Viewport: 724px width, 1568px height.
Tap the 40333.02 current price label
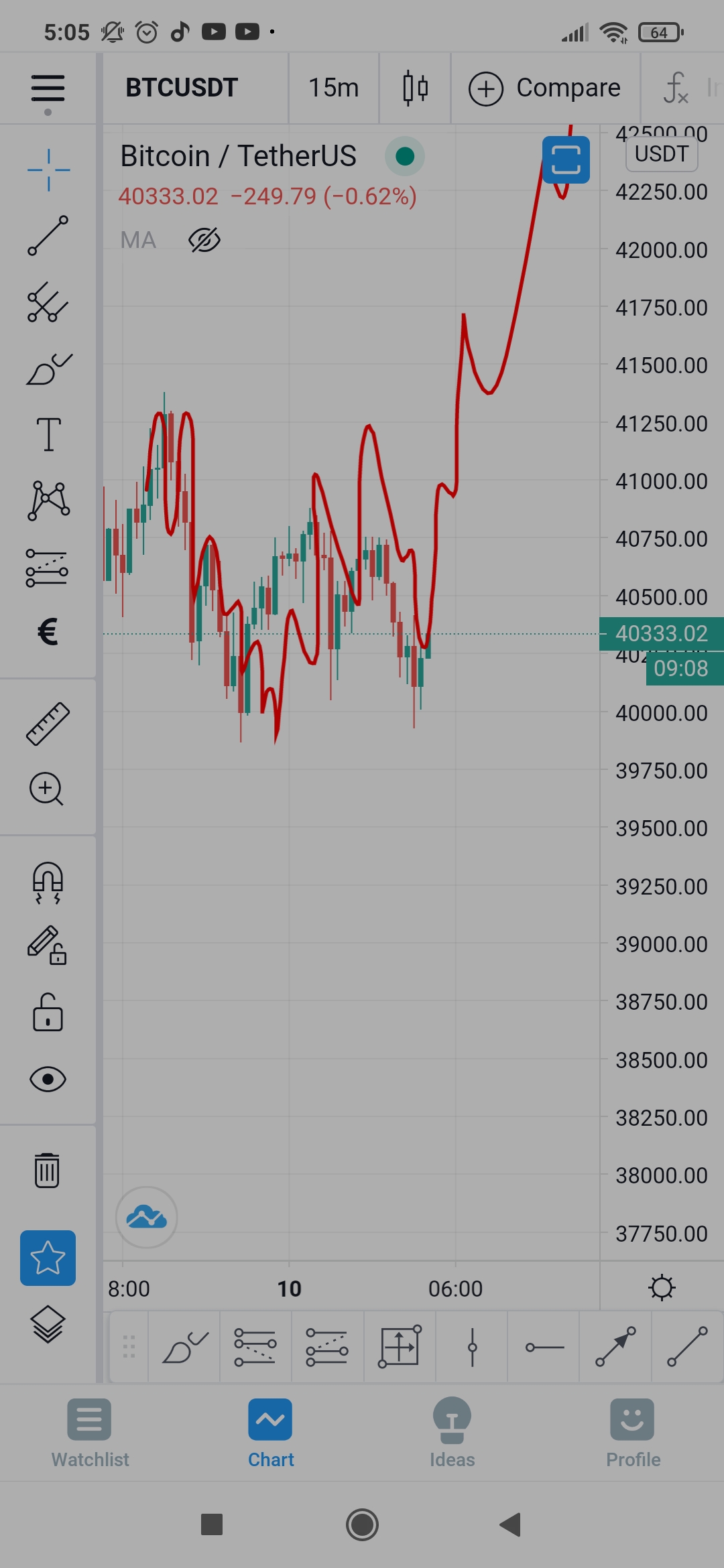pyautogui.click(x=661, y=633)
